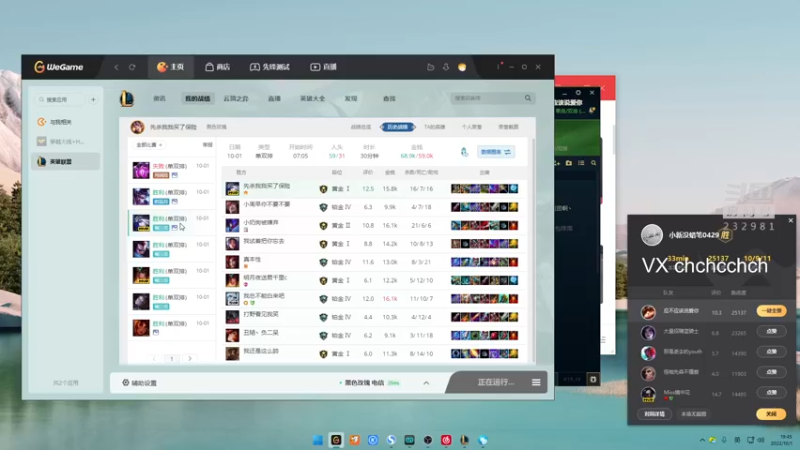Click the player avatar in match popup header
The width and height of the screenshot is (800, 450).
pyautogui.click(x=652, y=235)
